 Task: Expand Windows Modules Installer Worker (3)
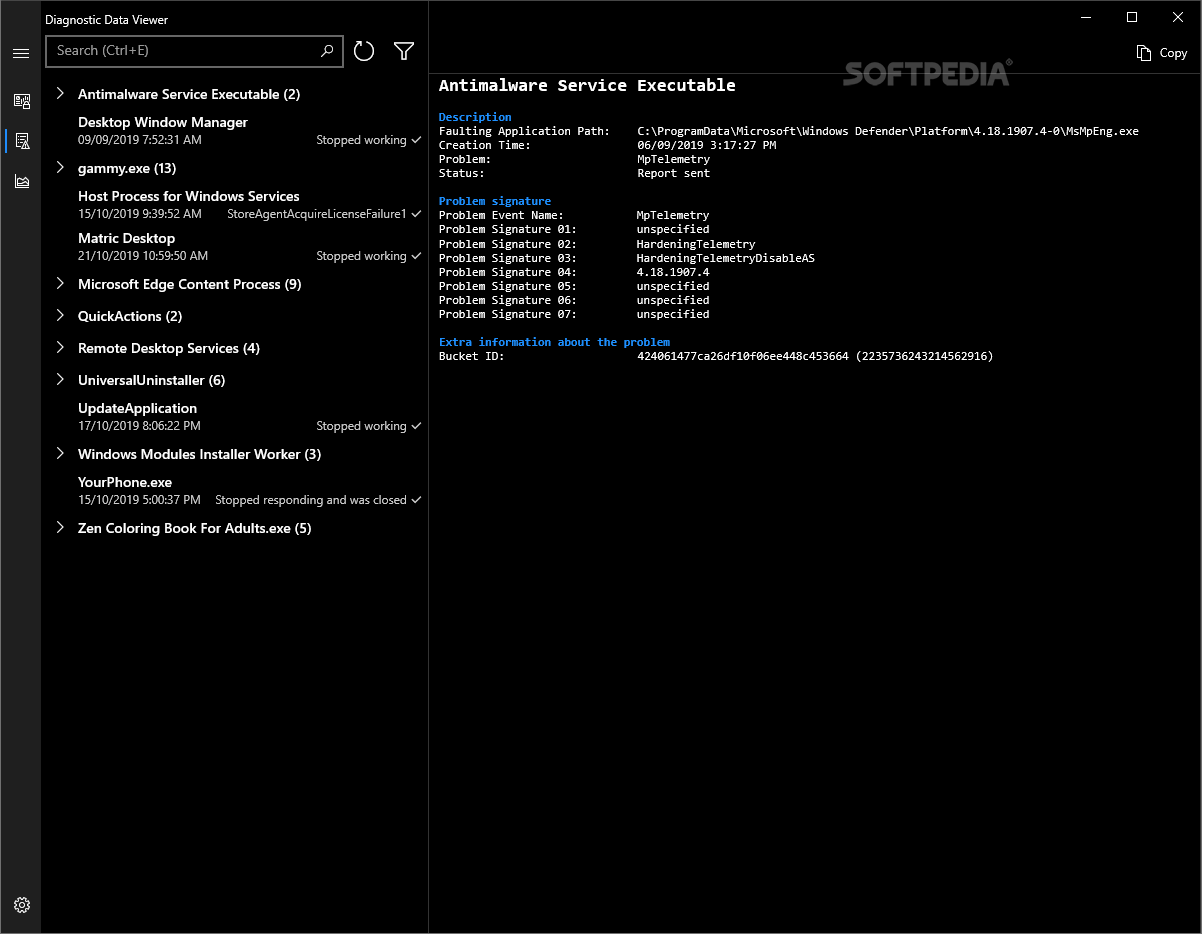click(x=60, y=454)
